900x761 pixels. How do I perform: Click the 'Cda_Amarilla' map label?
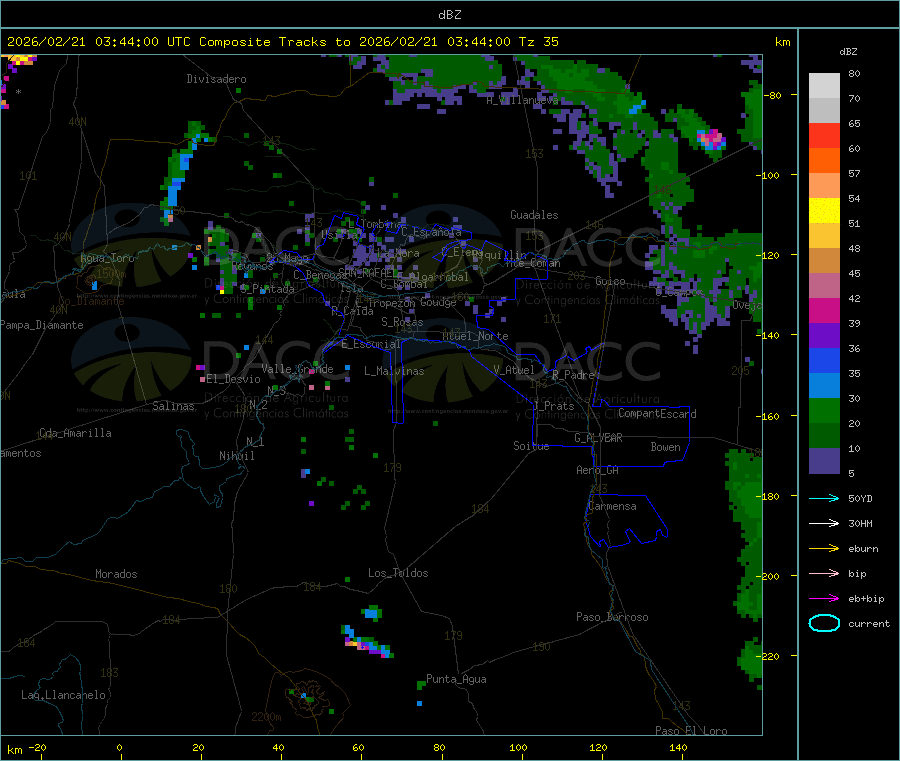75,433
